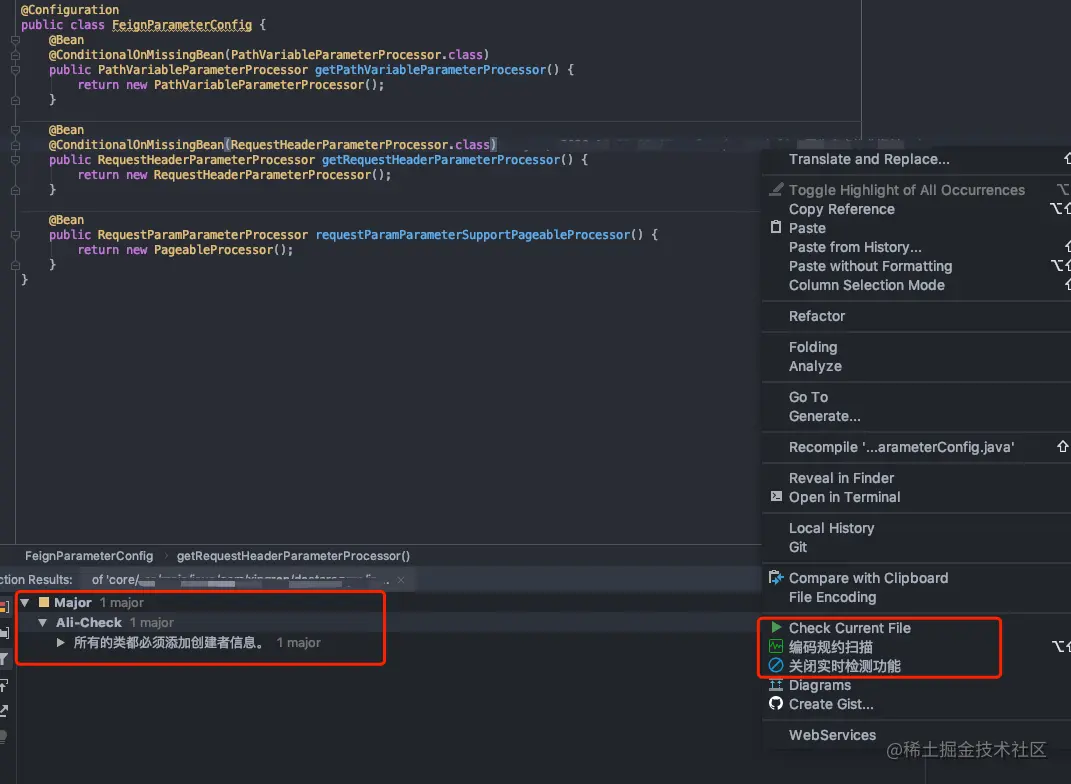Collapse the Ali-Check node arrow
Image resolution: width=1071 pixels, height=784 pixels.
[42, 623]
